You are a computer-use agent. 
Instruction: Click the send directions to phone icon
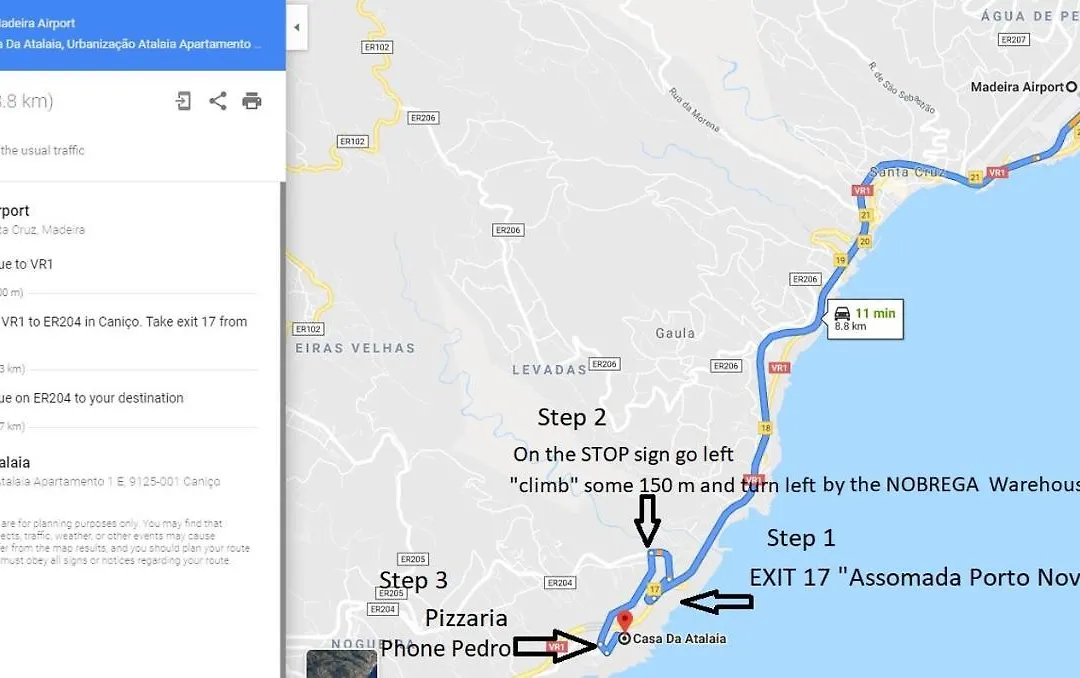coord(183,101)
